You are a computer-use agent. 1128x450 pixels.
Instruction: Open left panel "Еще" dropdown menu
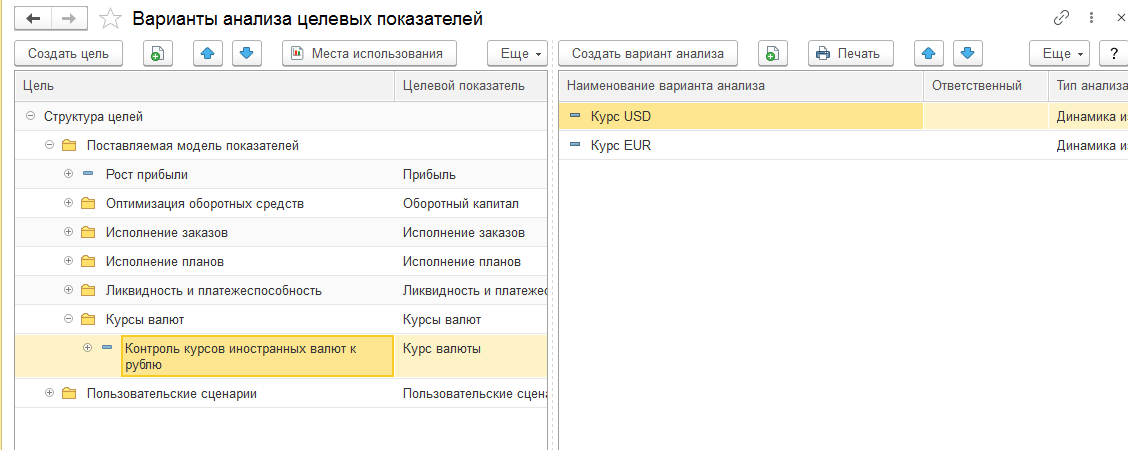coord(517,53)
